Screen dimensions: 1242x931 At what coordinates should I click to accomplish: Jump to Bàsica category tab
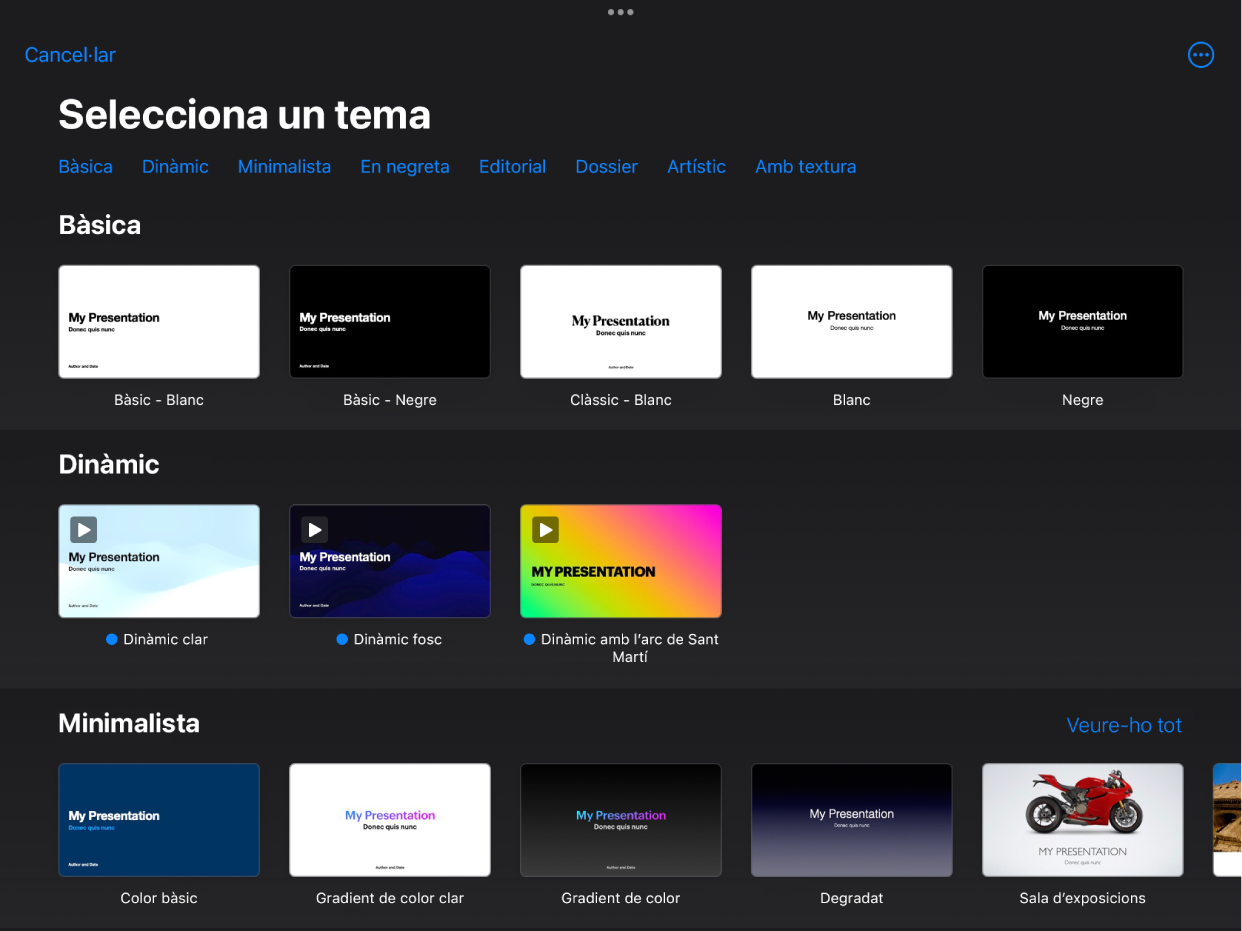[x=85, y=167]
